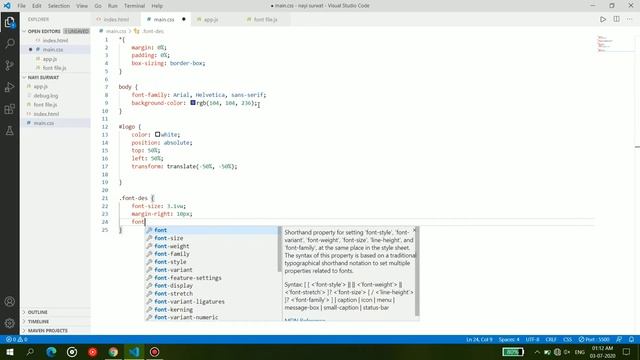Viewport: 640px width, 360px height.
Task: Show errors and warnings in status bar
Action: (17, 339)
